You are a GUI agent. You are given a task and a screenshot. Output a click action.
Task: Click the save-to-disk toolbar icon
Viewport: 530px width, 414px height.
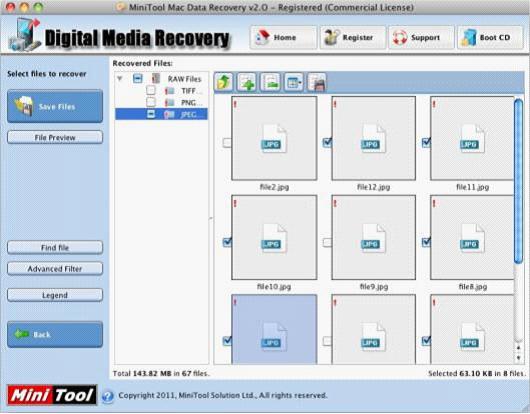coord(317,82)
